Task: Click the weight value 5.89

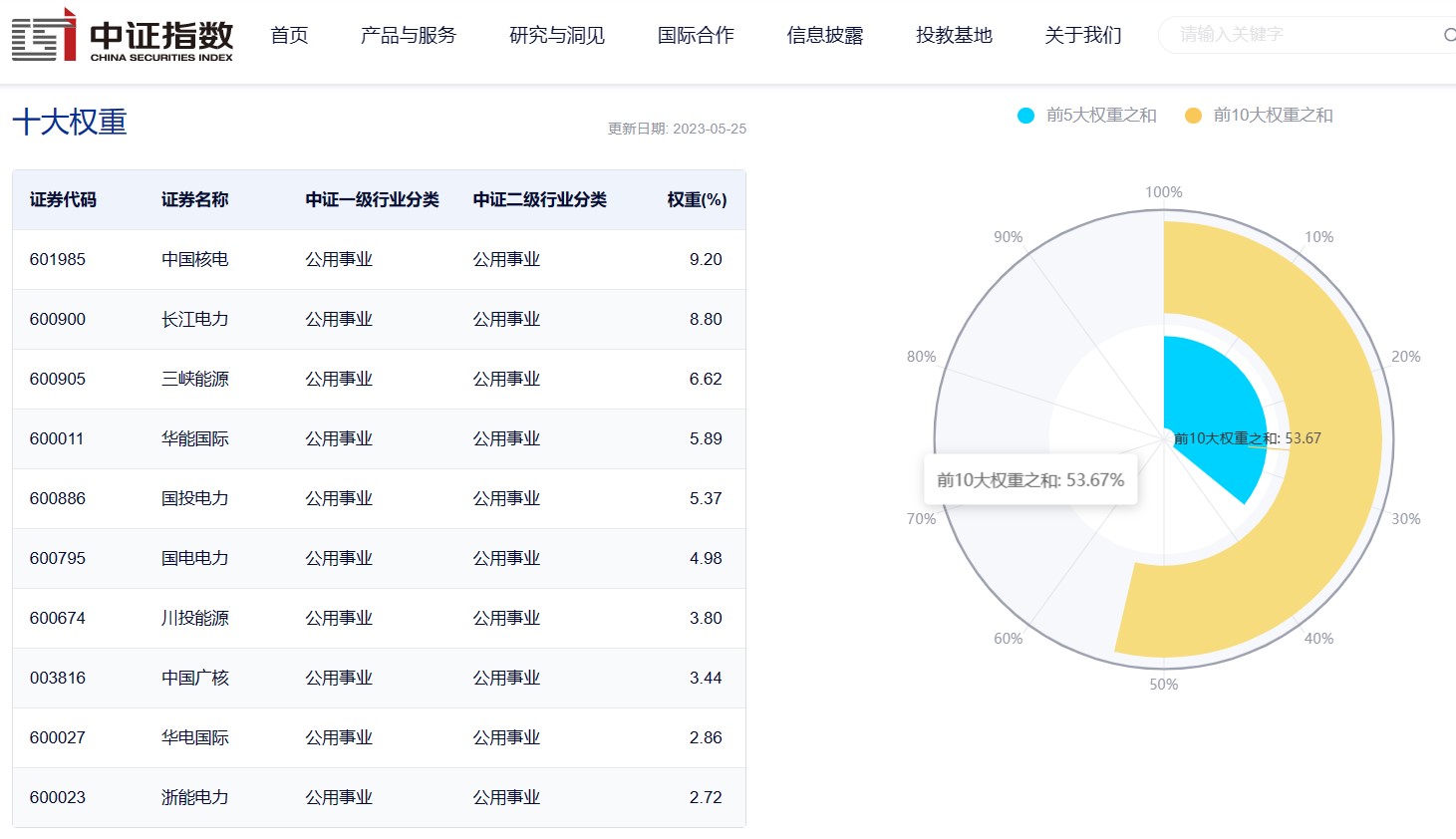Action: pyautogui.click(x=706, y=439)
